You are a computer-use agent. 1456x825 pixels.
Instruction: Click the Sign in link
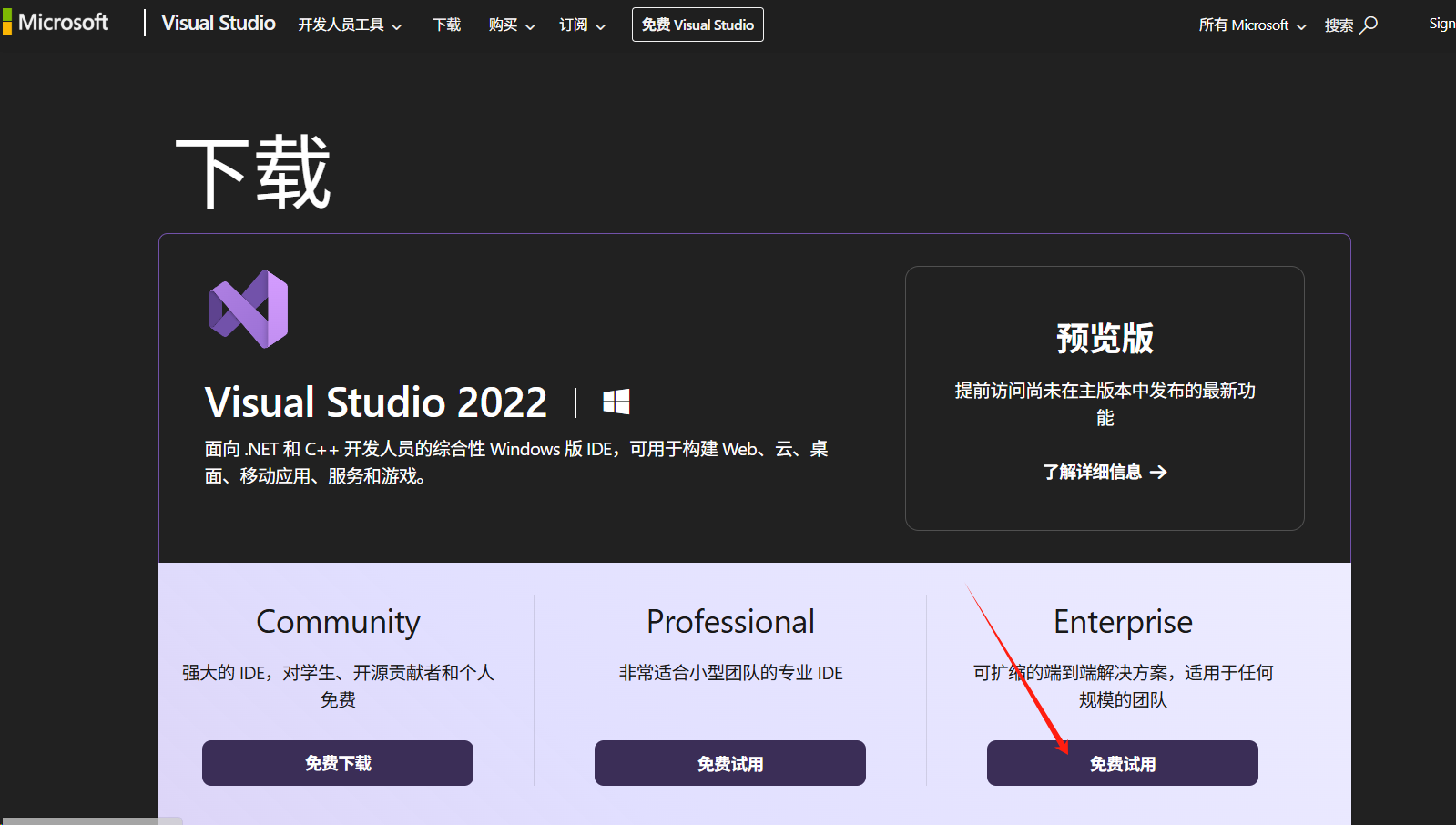click(x=1441, y=25)
